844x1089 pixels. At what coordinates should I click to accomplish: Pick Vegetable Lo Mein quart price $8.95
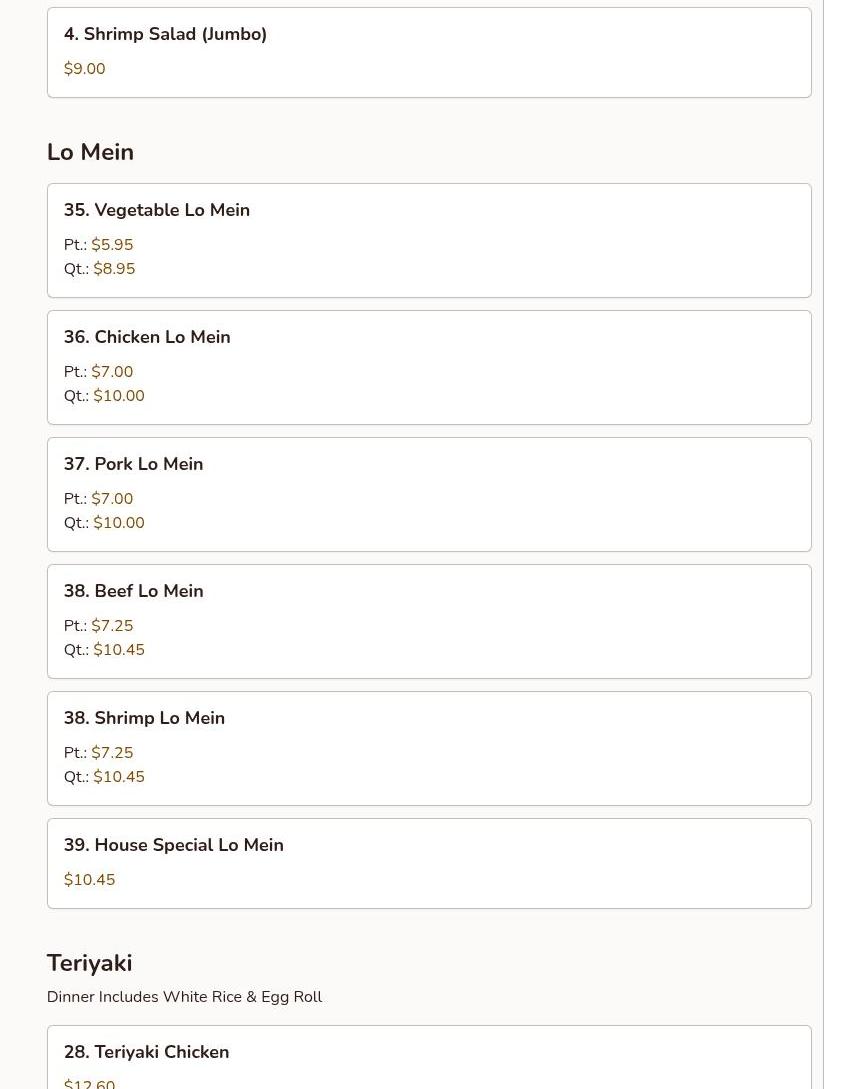[x=114, y=269]
